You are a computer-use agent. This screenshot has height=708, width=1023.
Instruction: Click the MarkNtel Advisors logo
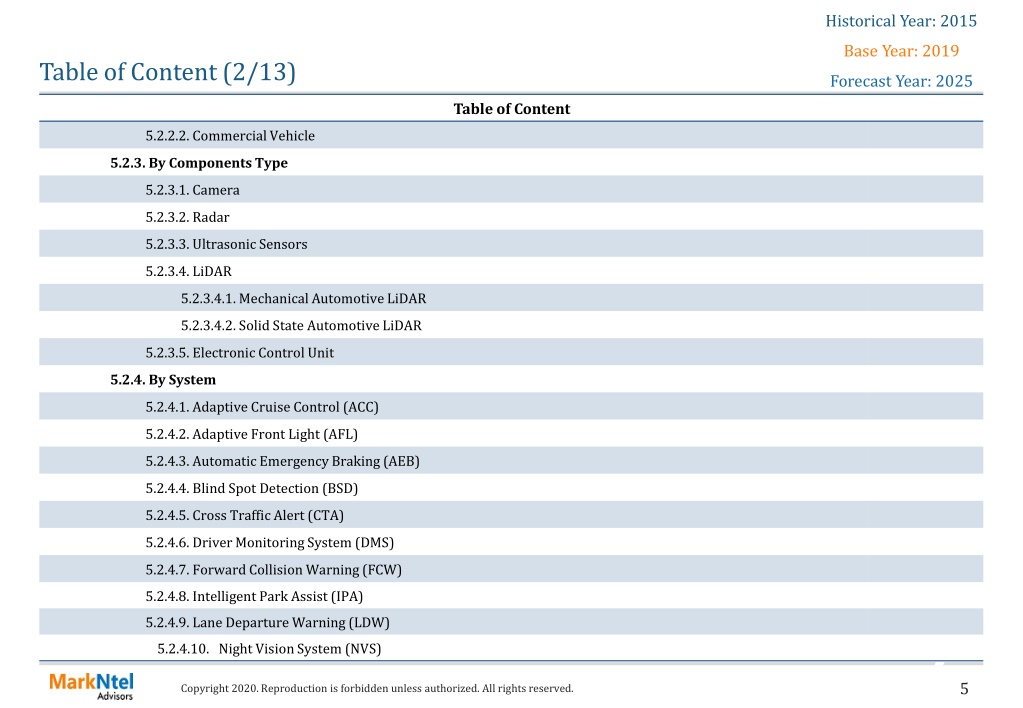tap(91, 686)
